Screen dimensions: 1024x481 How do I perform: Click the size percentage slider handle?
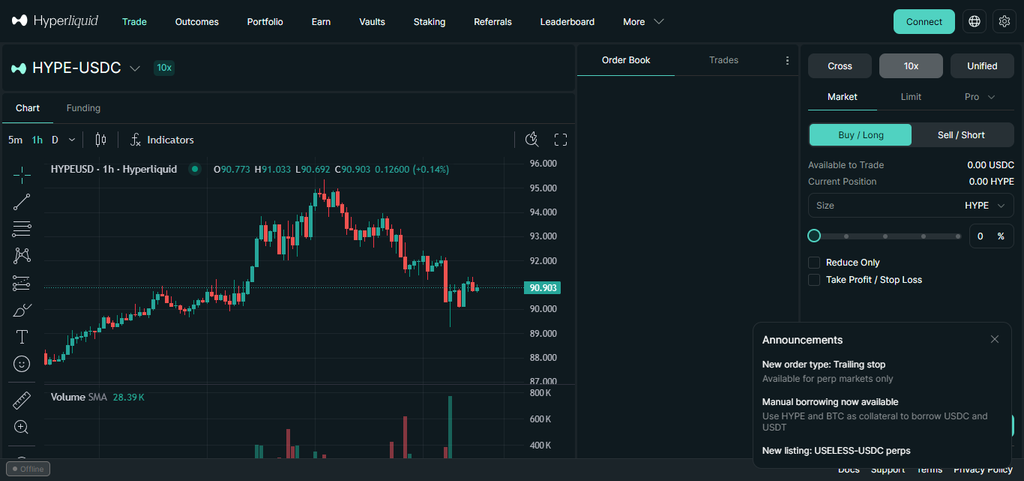point(814,236)
